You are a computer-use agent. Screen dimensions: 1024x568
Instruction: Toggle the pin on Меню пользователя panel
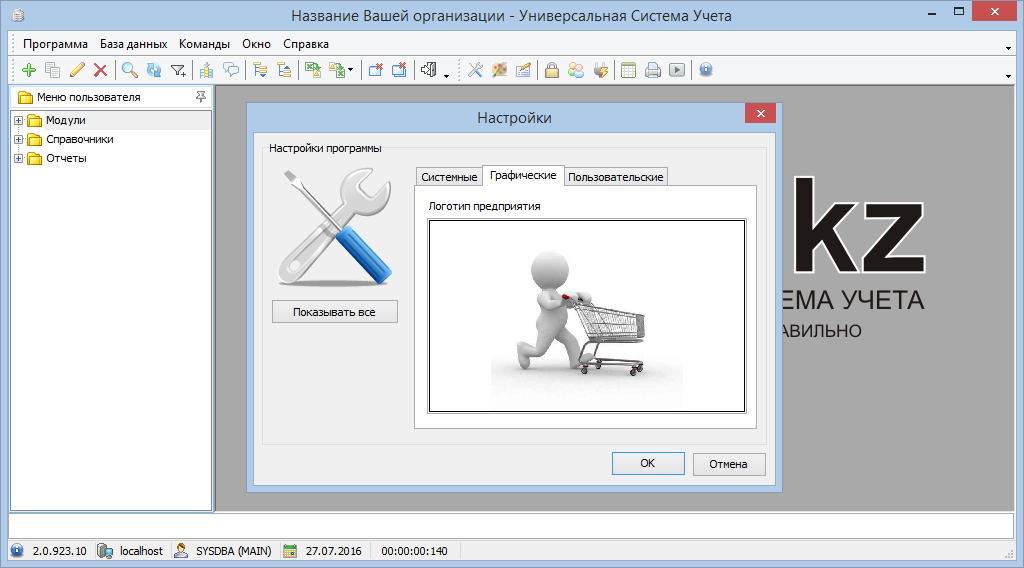click(x=201, y=97)
